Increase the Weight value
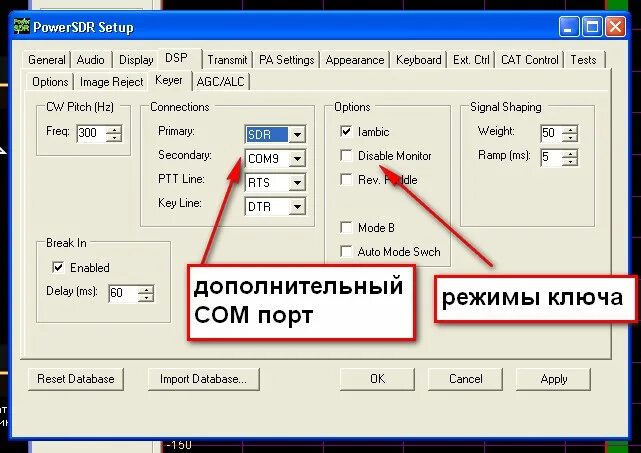Screen dimensions: 641x453 click(569, 129)
